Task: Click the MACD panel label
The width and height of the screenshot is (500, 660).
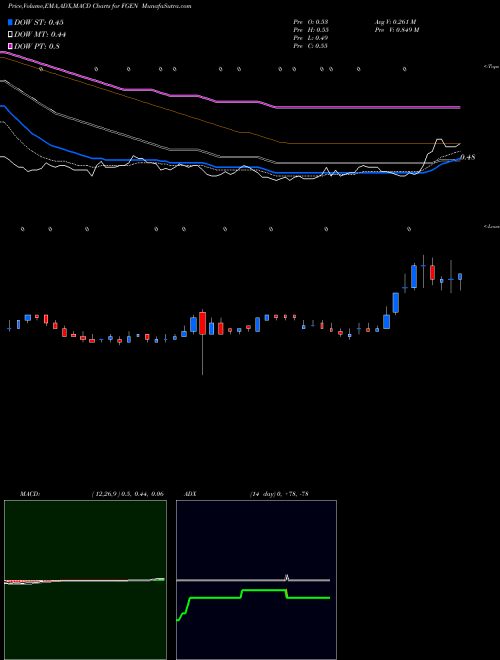Action: [29, 494]
